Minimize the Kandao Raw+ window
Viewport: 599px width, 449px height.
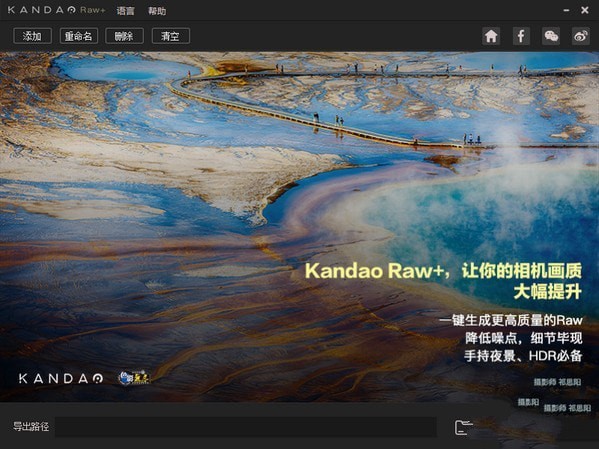567,11
